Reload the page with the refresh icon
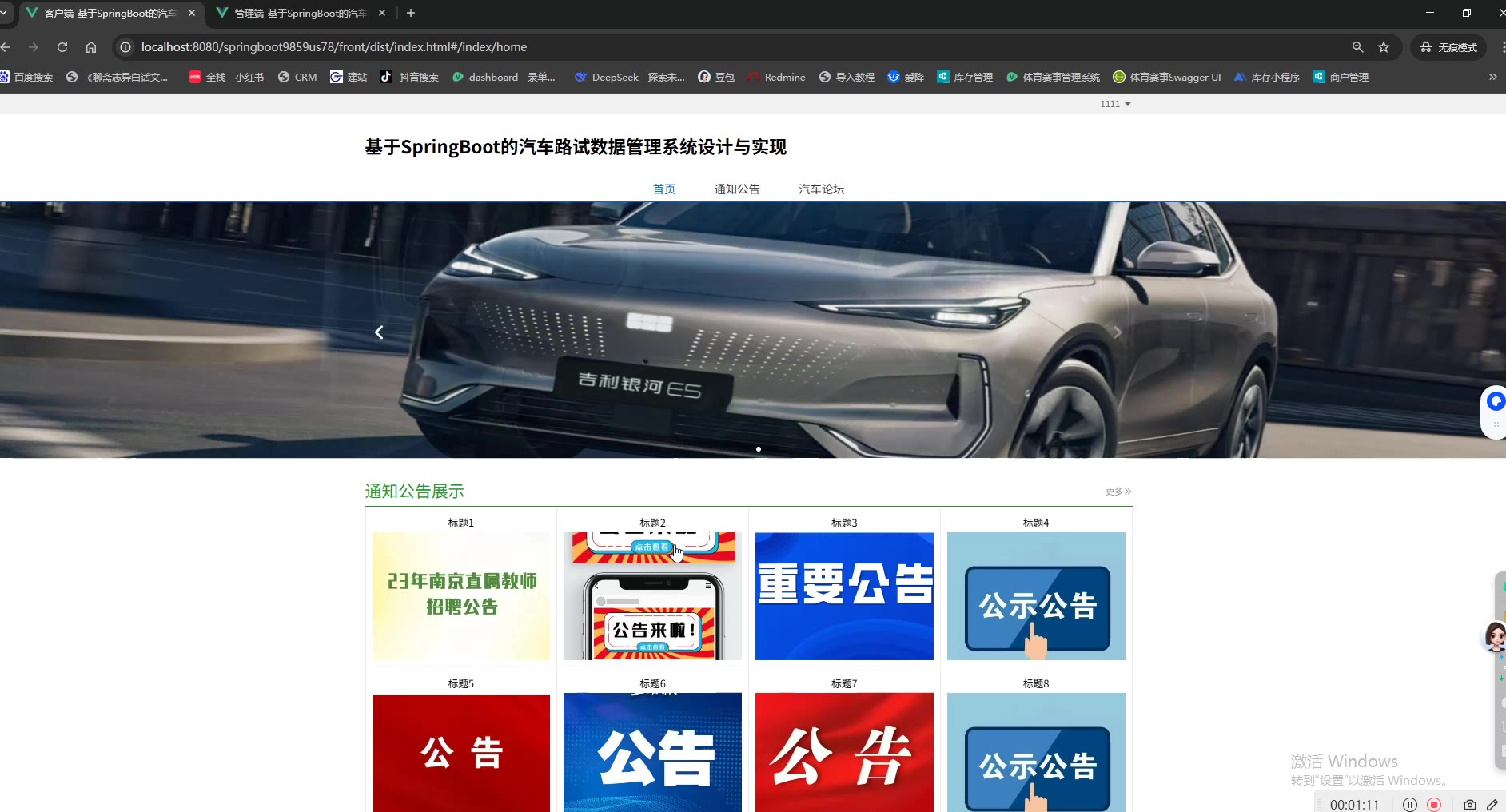This screenshot has width=1506, height=812. point(62,47)
